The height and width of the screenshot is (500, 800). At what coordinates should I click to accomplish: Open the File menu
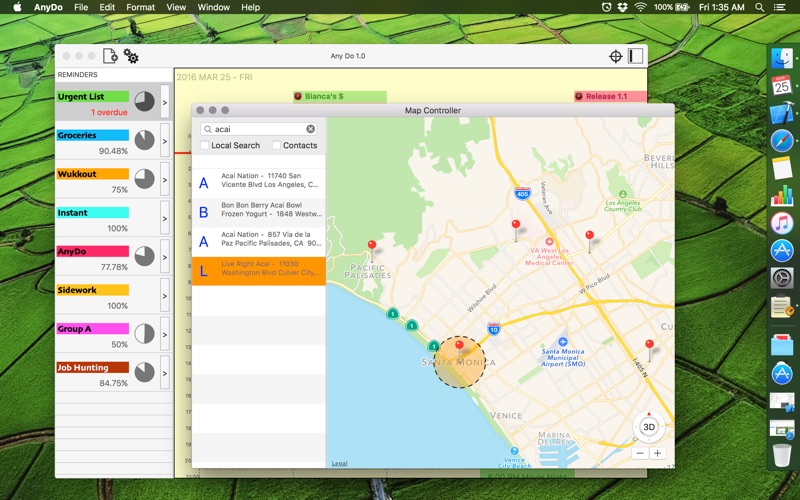81,7
